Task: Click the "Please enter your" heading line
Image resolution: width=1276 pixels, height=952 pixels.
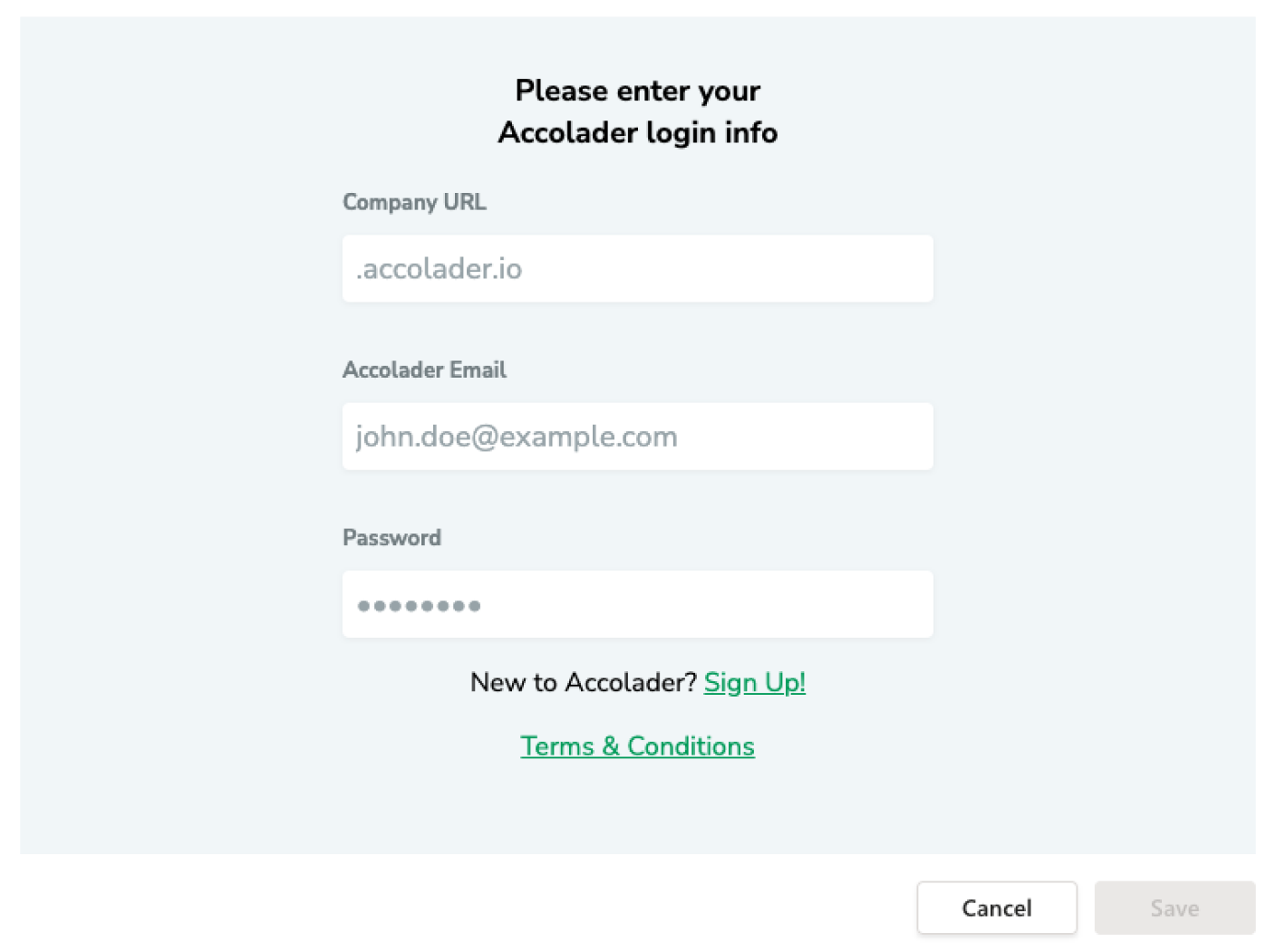Action: [637, 91]
